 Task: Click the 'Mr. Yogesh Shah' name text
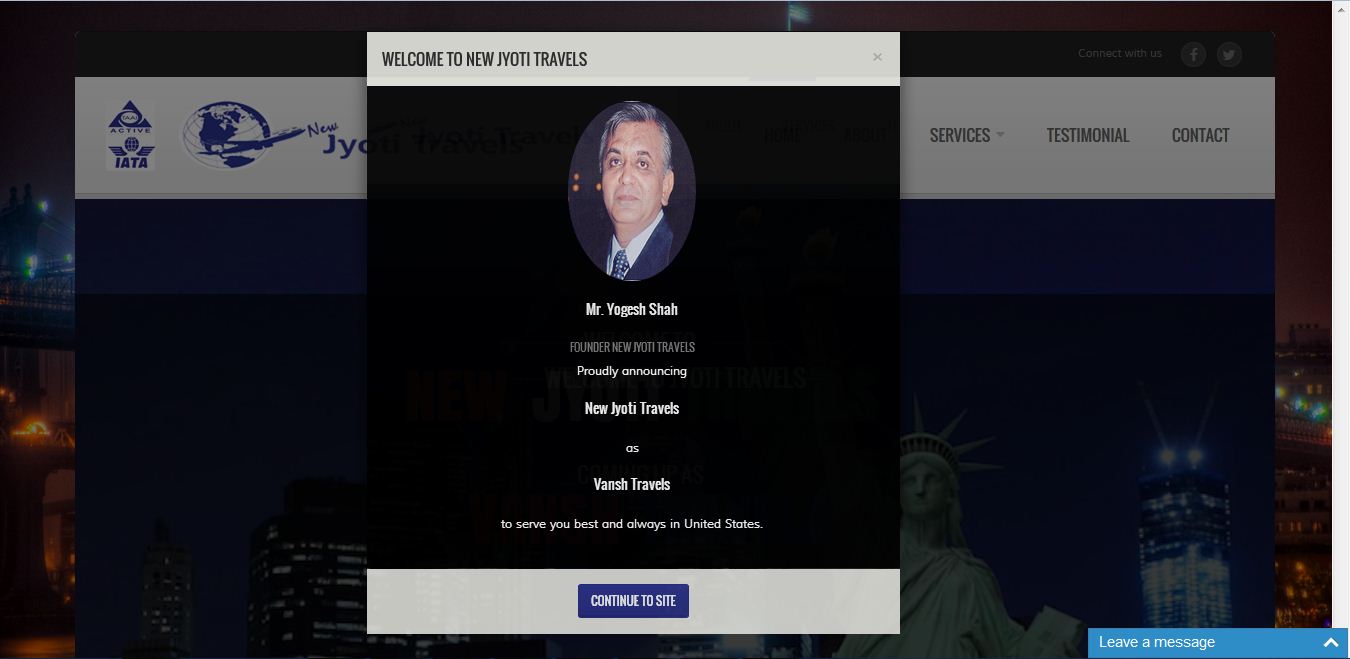click(632, 309)
